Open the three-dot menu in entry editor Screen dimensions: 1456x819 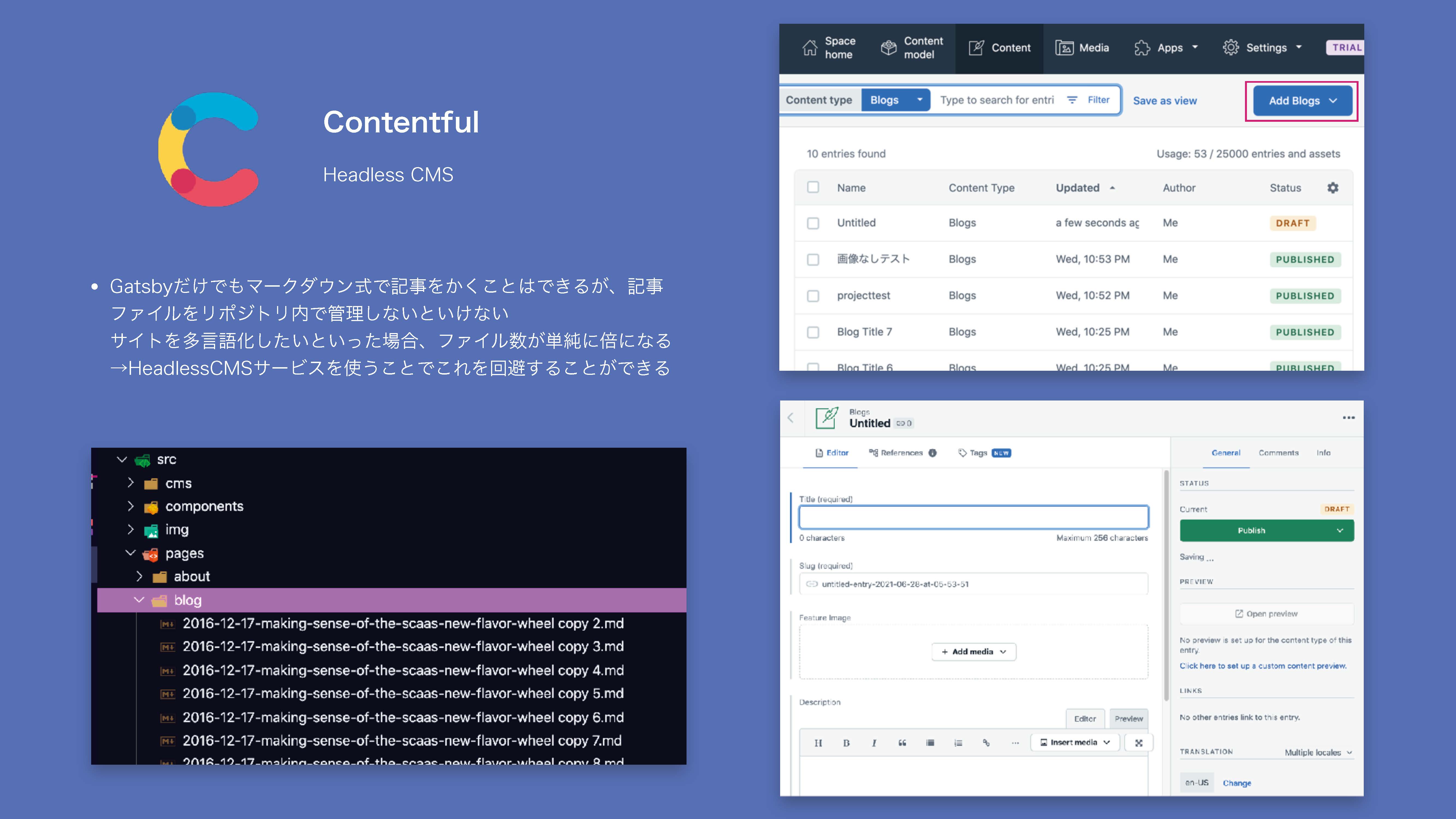point(1349,418)
